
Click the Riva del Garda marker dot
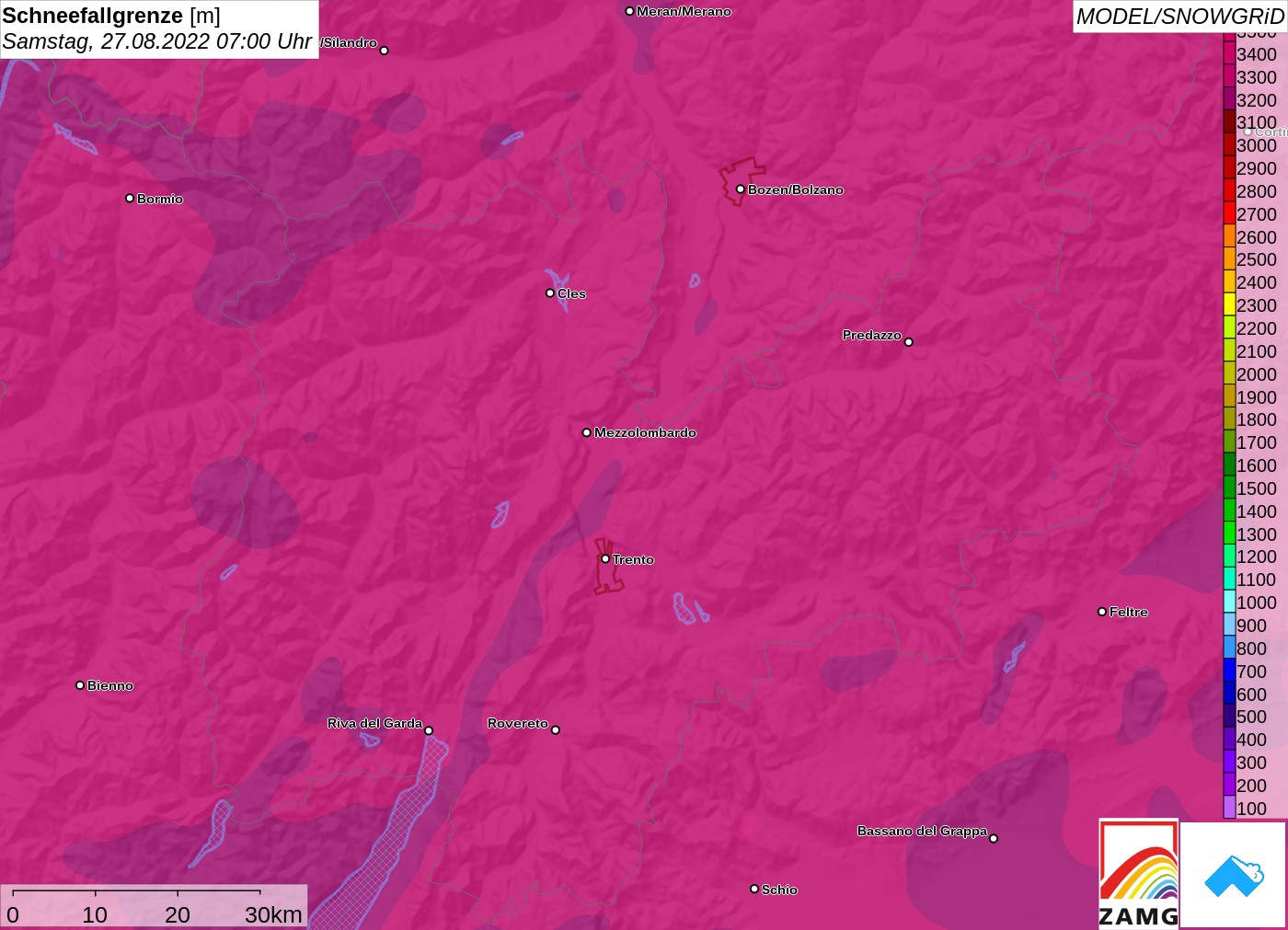(x=429, y=730)
